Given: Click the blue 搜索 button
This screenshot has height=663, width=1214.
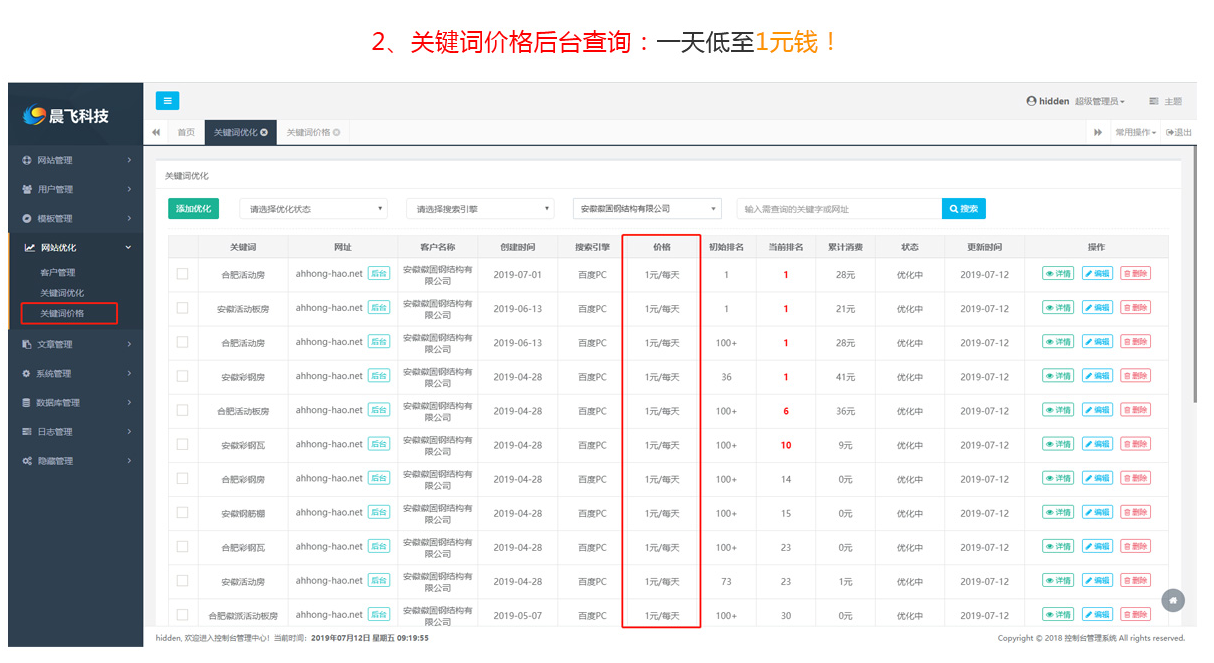Looking at the screenshot, I should click(964, 209).
